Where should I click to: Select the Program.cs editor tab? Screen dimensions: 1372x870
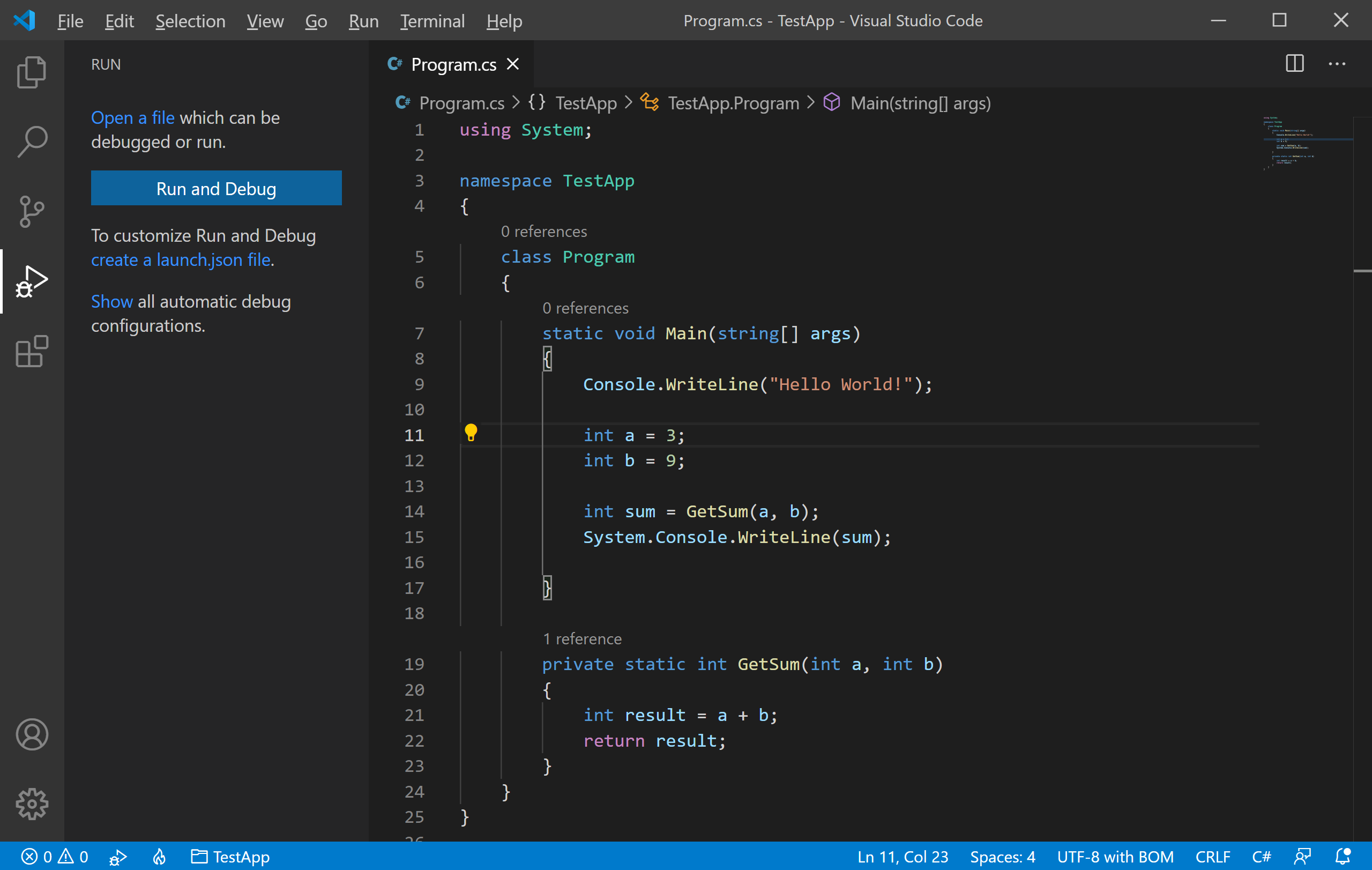tap(453, 64)
